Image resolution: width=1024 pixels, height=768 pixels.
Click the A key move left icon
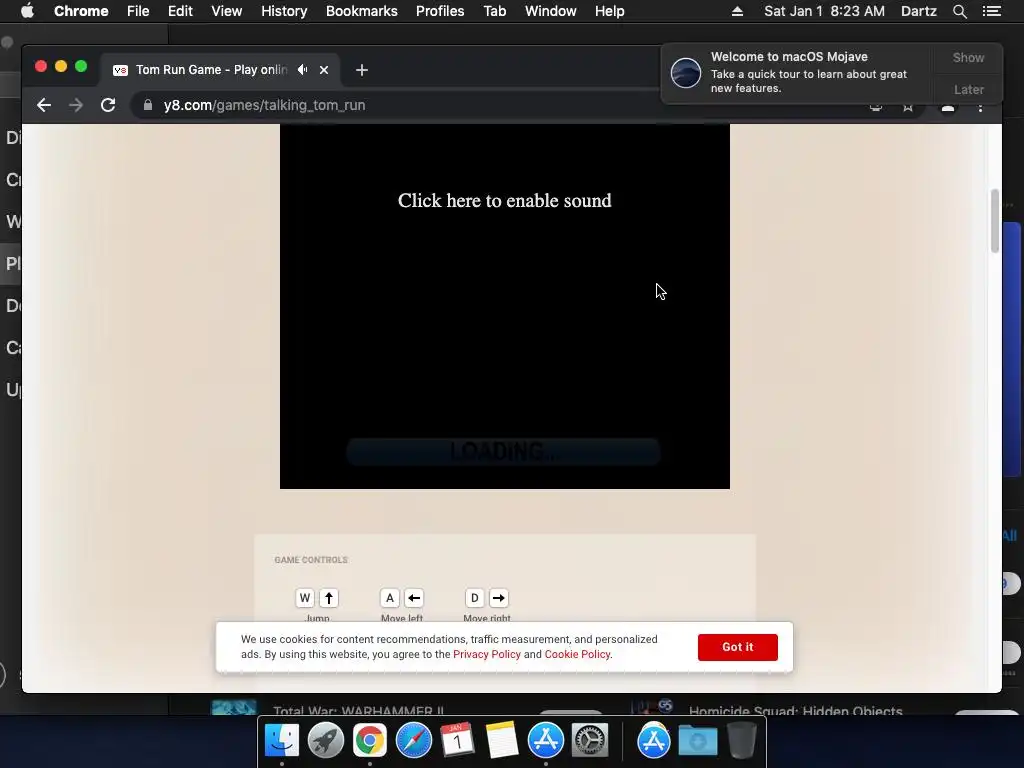click(x=390, y=598)
